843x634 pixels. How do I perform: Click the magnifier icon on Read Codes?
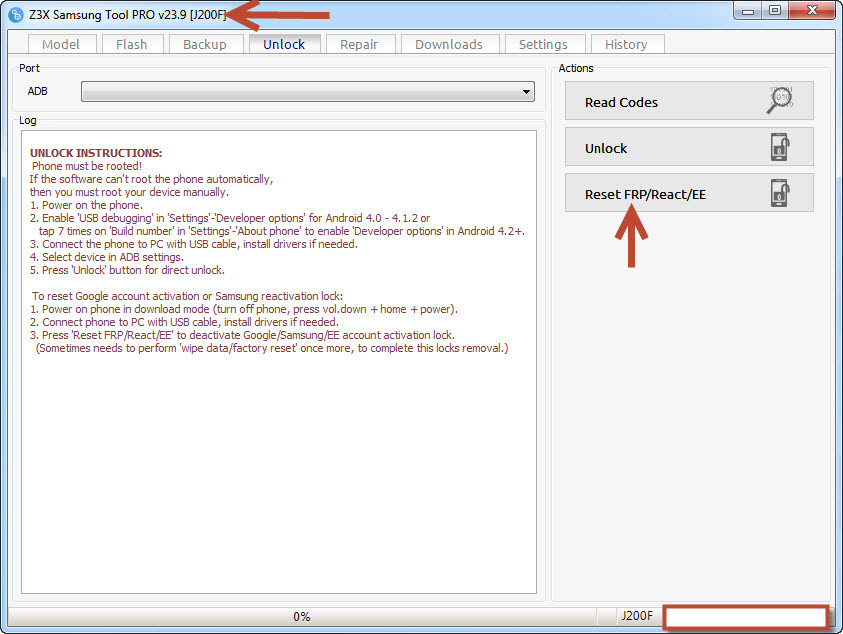(780, 99)
